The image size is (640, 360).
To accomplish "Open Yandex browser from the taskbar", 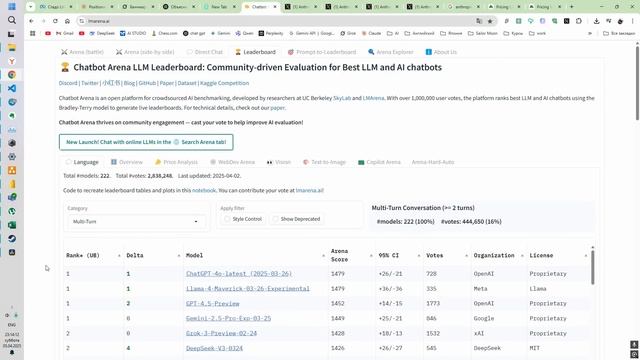I will click(x=12, y=61).
